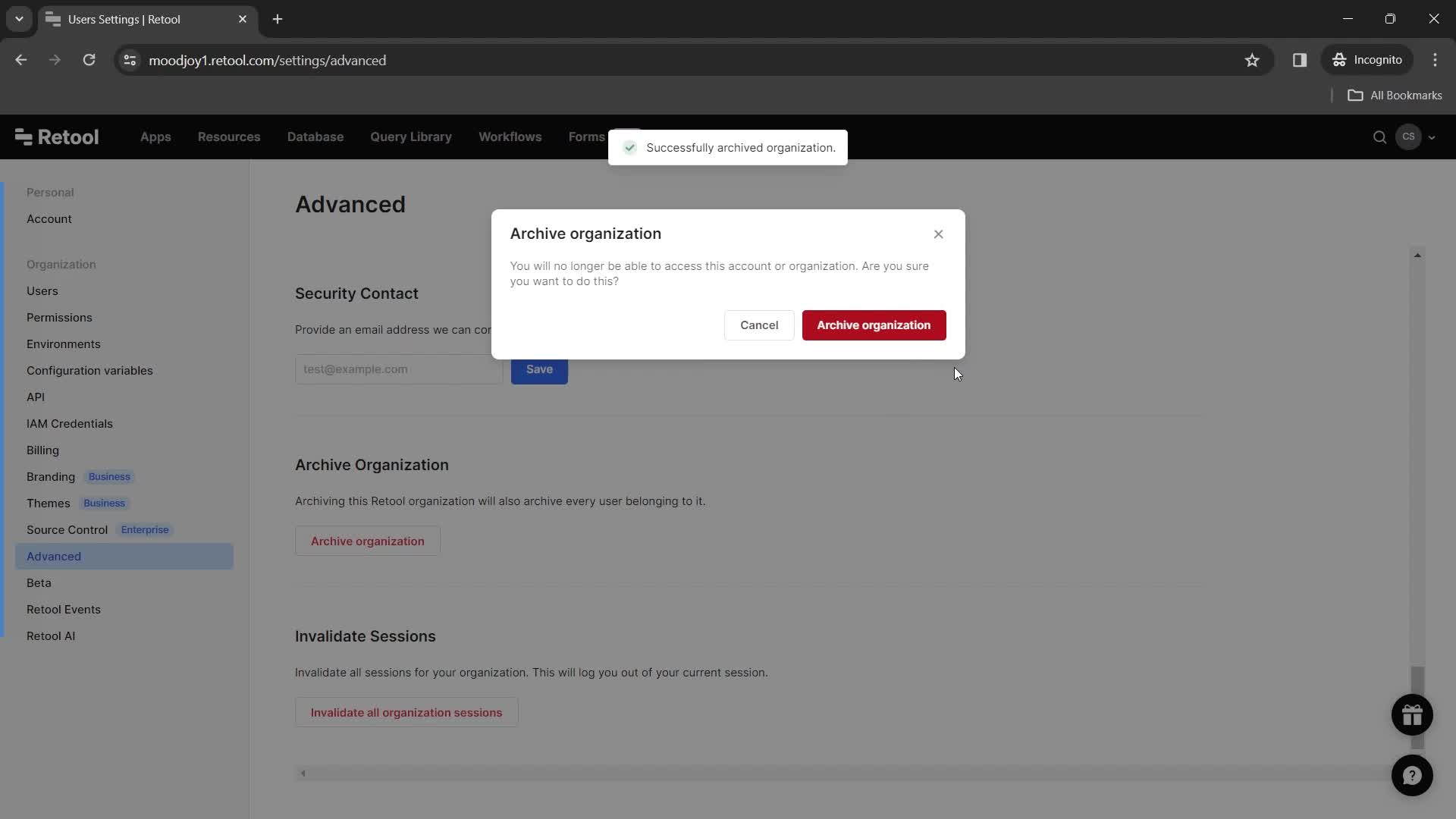1456x819 pixels.
Task: Select Themes in sidebar
Action: (49, 504)
